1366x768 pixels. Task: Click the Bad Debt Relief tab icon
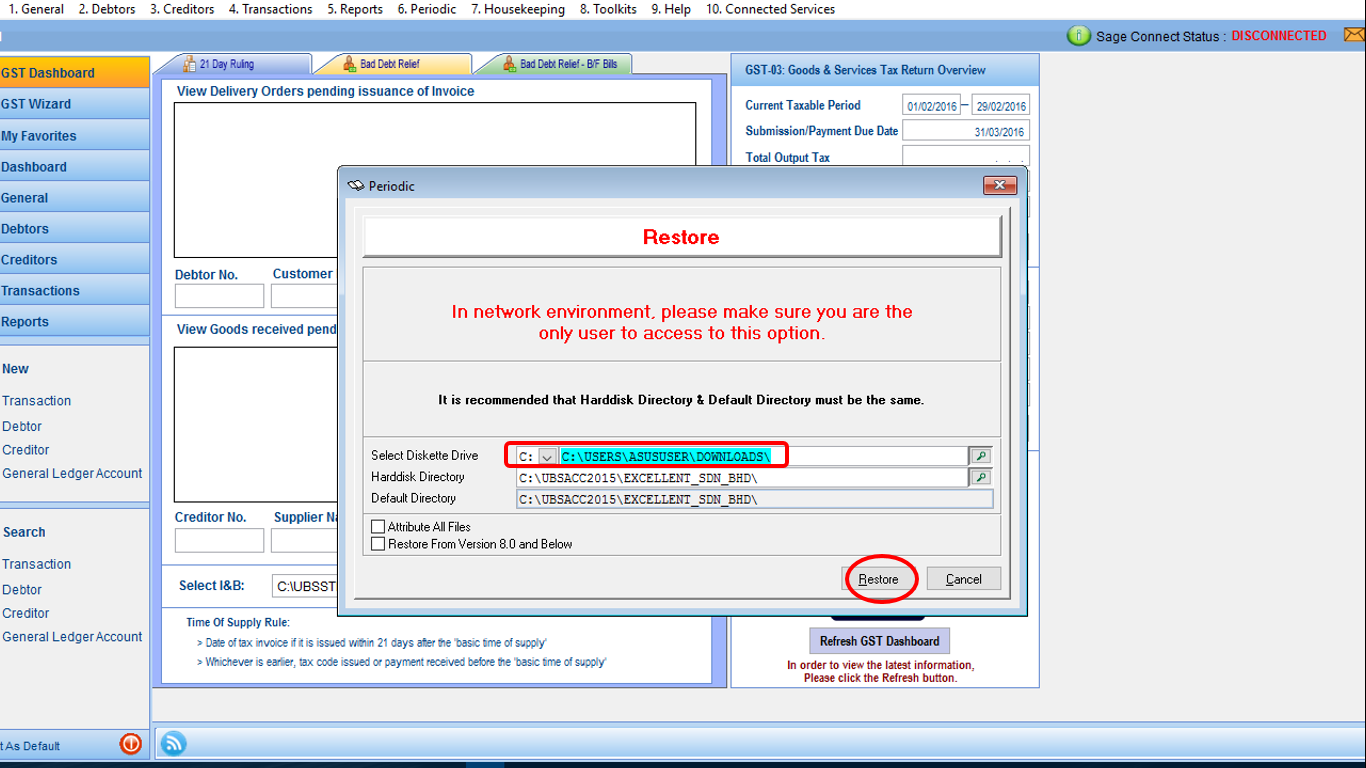[349, 64]
